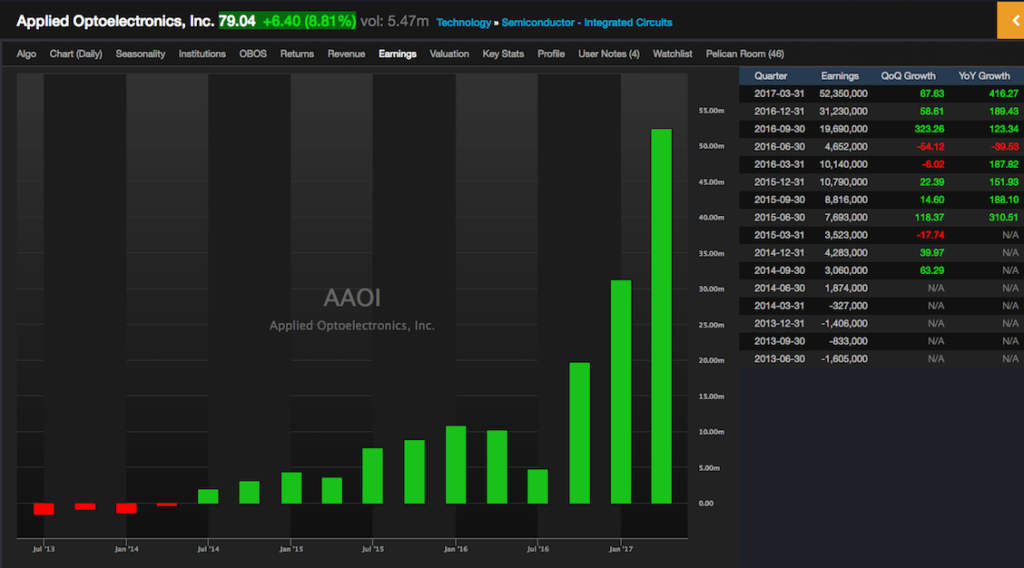Click the -1,605,000 earnings value
Viewport: 1024px width, 568px height.
point(845,358)
